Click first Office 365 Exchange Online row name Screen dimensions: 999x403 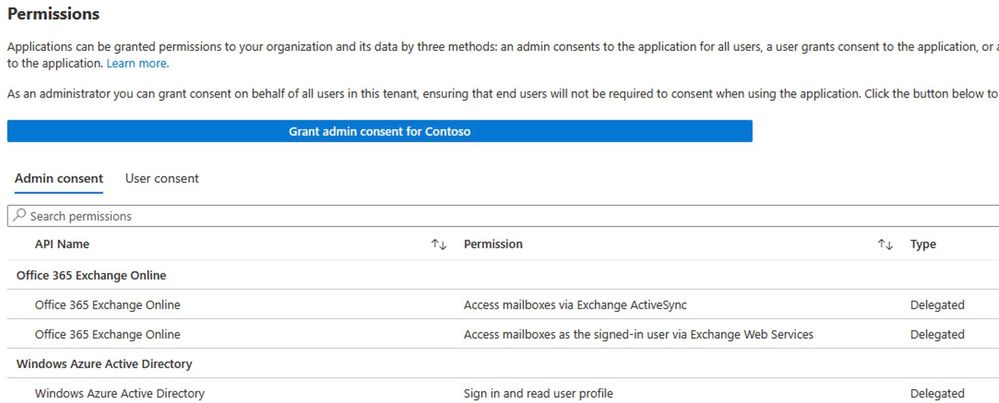pyautogui.click(x=107, y=305)
